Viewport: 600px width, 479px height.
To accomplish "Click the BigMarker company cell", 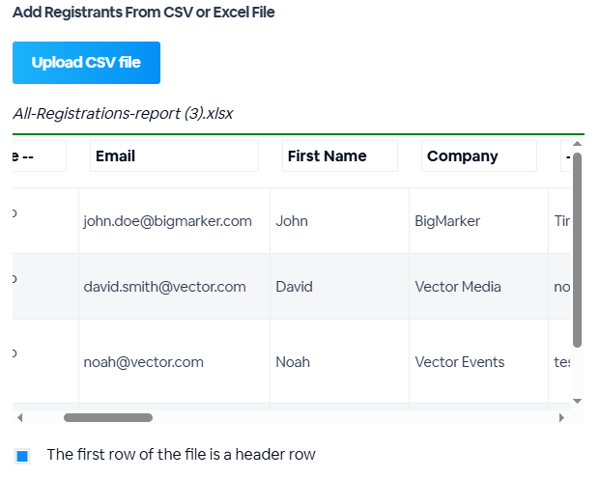I will coord(447,221).
